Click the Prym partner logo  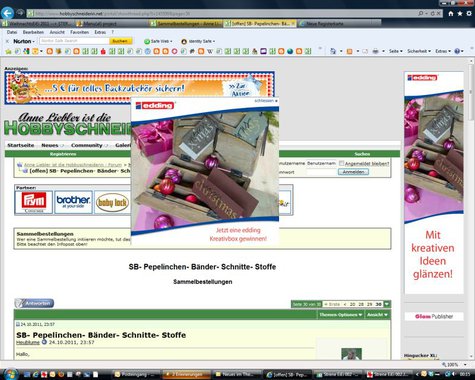(x=34, y=202)
